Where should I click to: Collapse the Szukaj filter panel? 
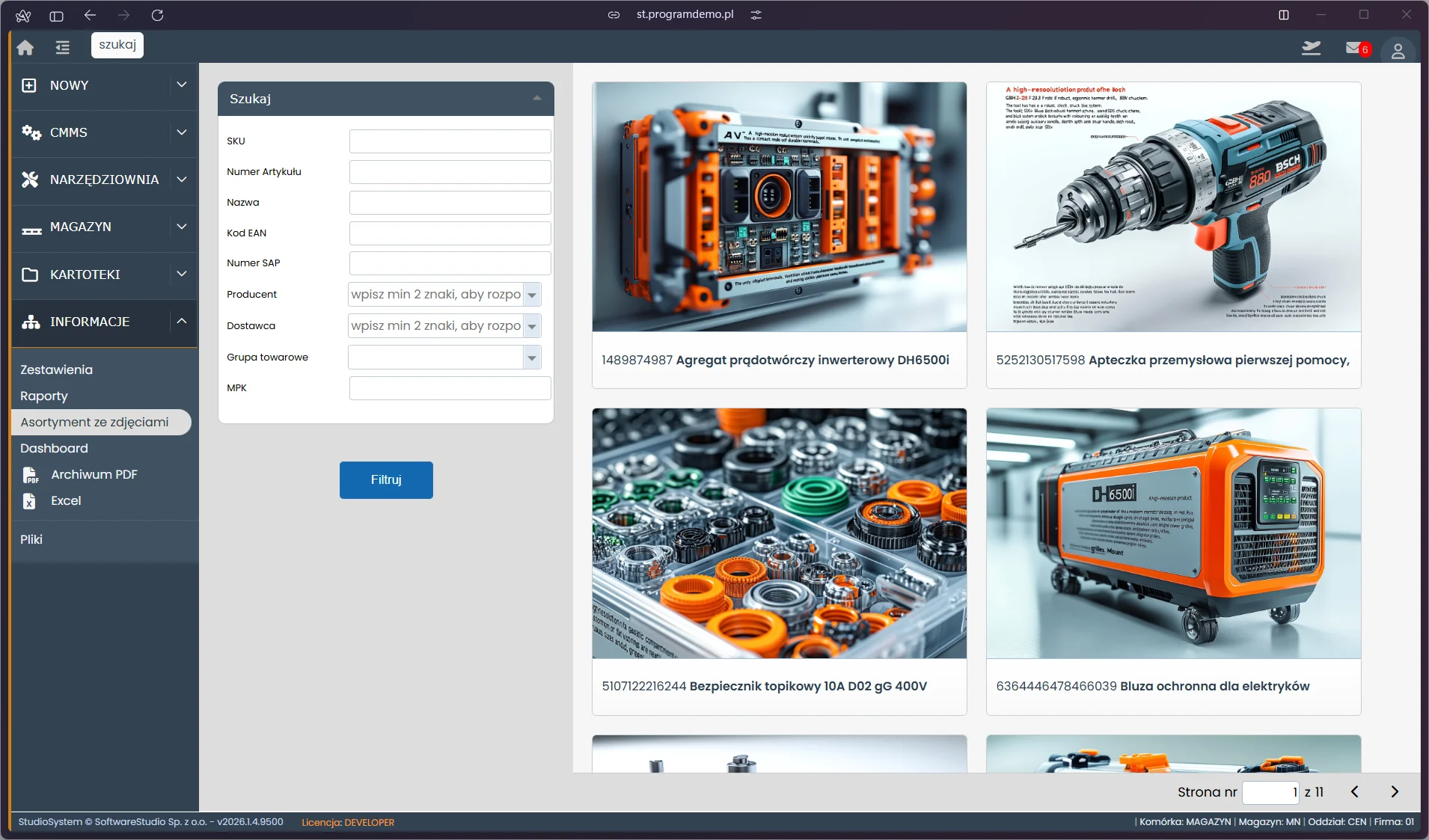pyautogui.click(x=537, y=99)
